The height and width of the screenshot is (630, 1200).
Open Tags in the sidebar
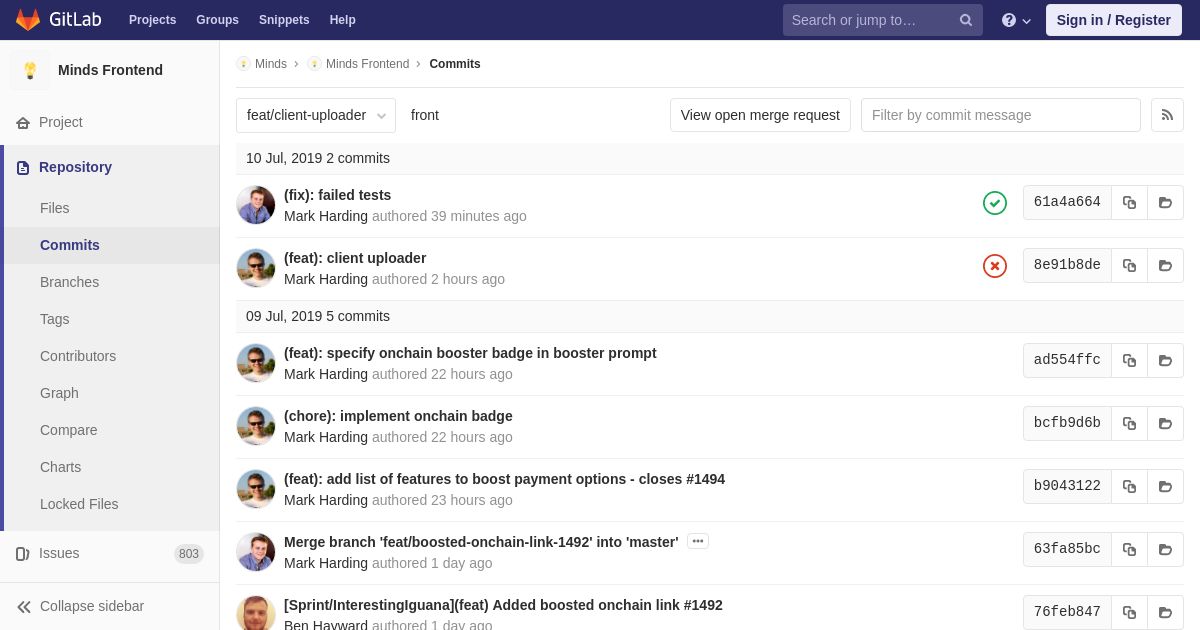click(55, 319)
